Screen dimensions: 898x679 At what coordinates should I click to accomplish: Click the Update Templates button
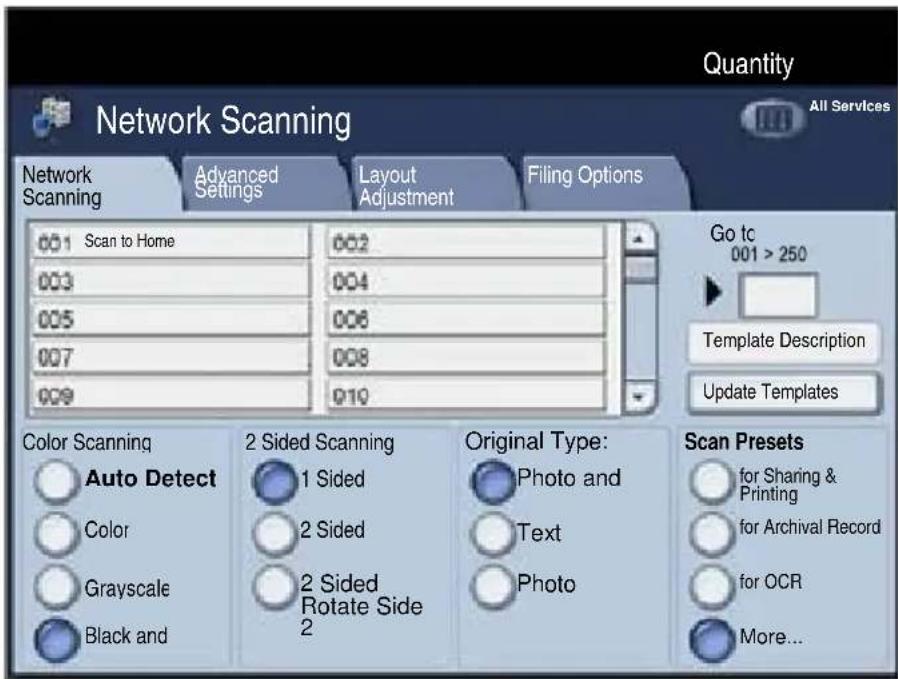pos(783,393)
